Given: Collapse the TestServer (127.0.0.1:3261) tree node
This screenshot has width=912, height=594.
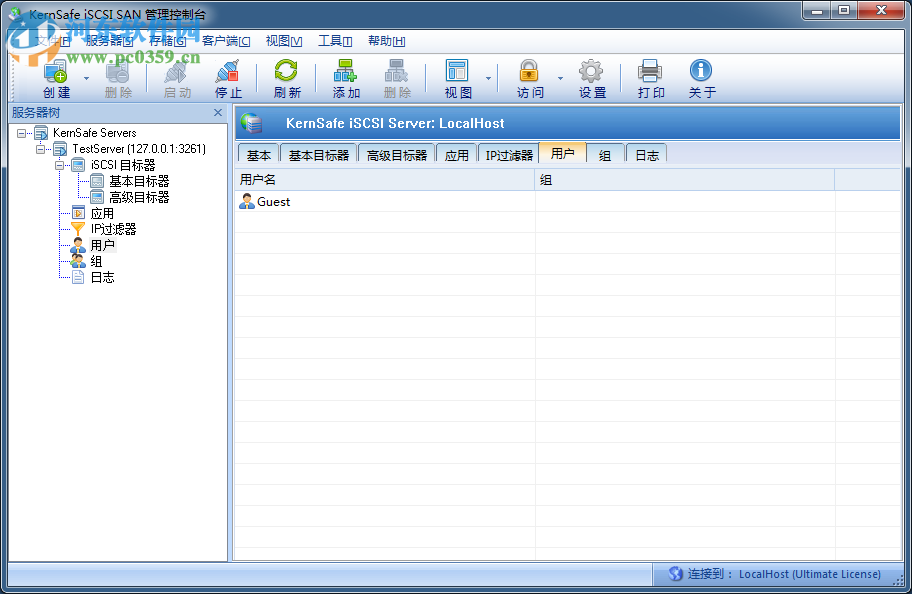Looking at the screenshot, I should pos(39,148).
